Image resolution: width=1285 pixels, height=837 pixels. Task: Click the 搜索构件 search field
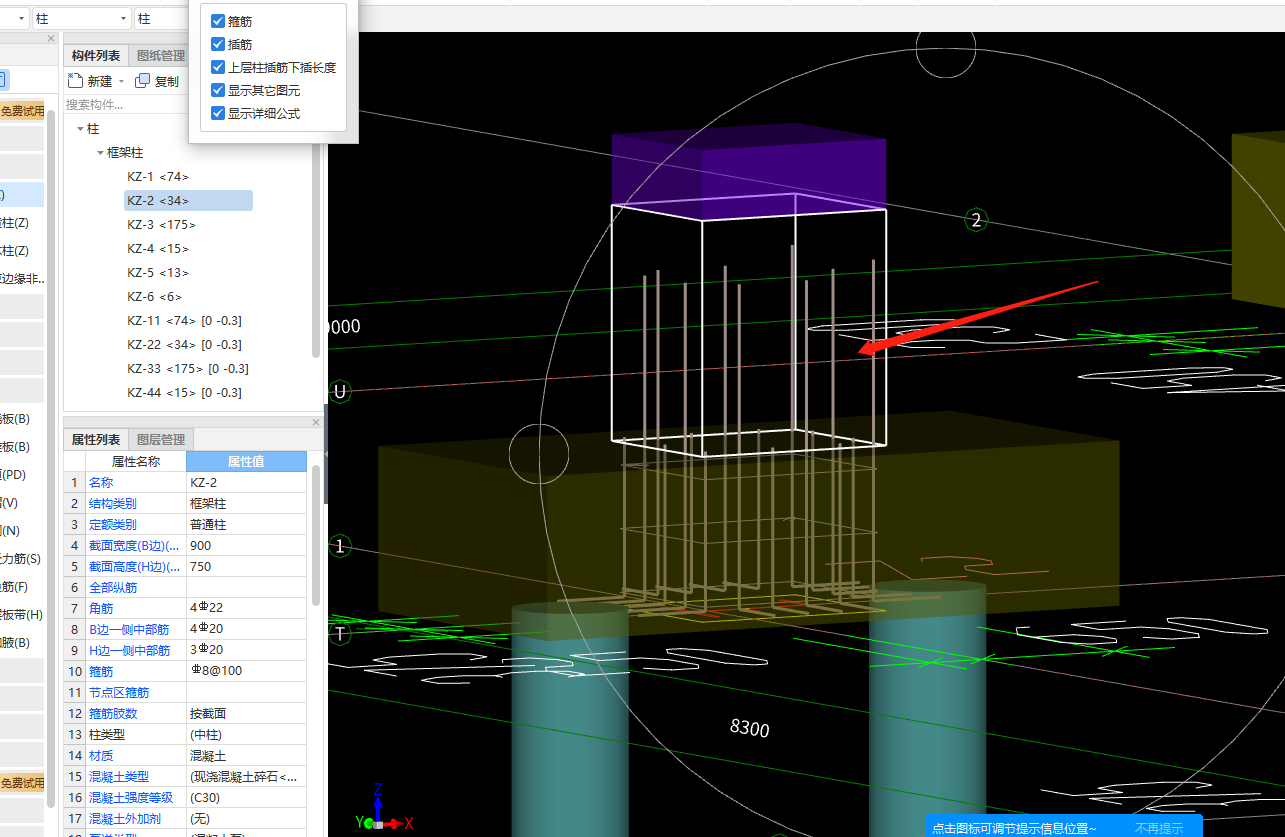tap(125, 104)
